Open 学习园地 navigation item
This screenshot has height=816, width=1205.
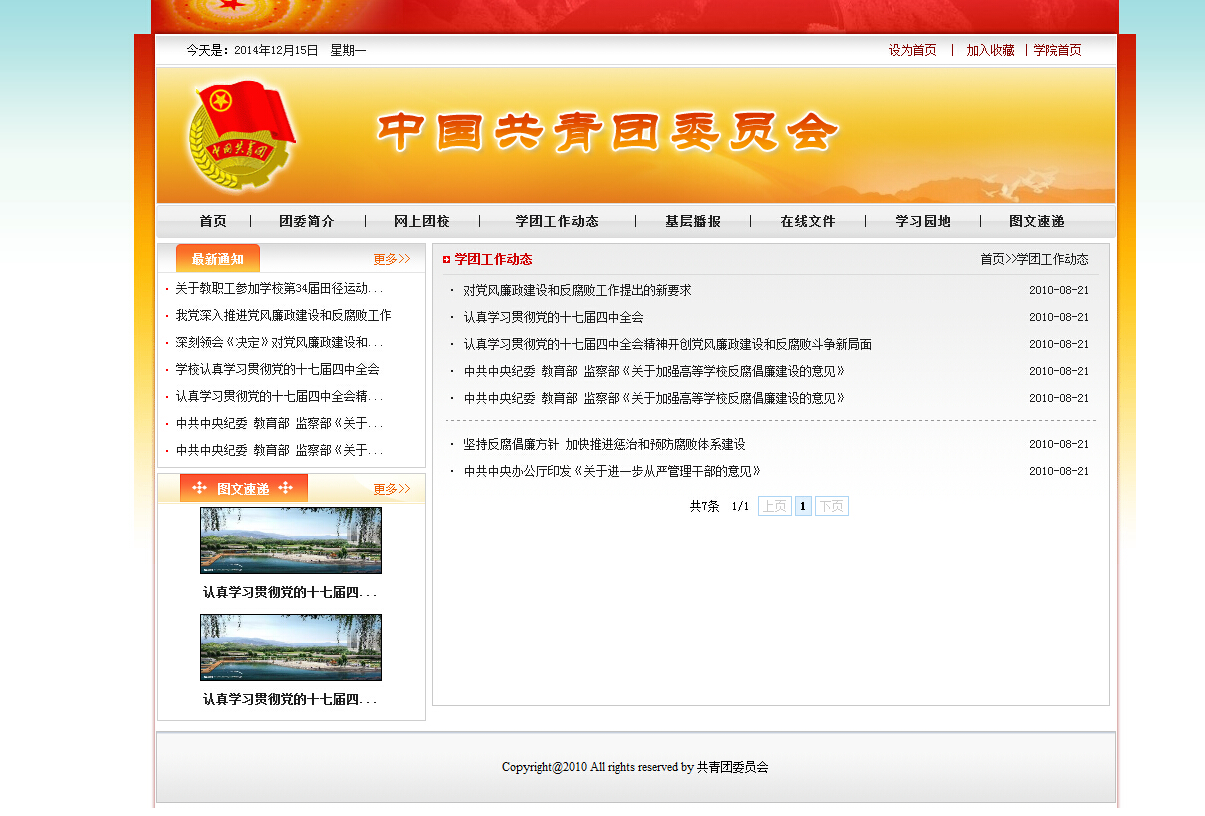click(923, 221)
